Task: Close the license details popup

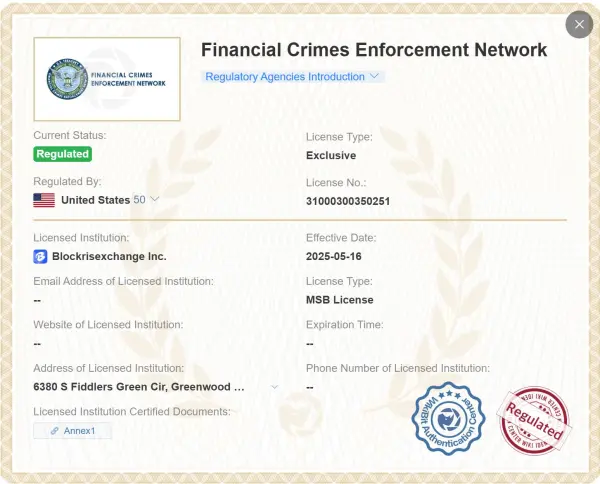Action: [x=579, y=24]
